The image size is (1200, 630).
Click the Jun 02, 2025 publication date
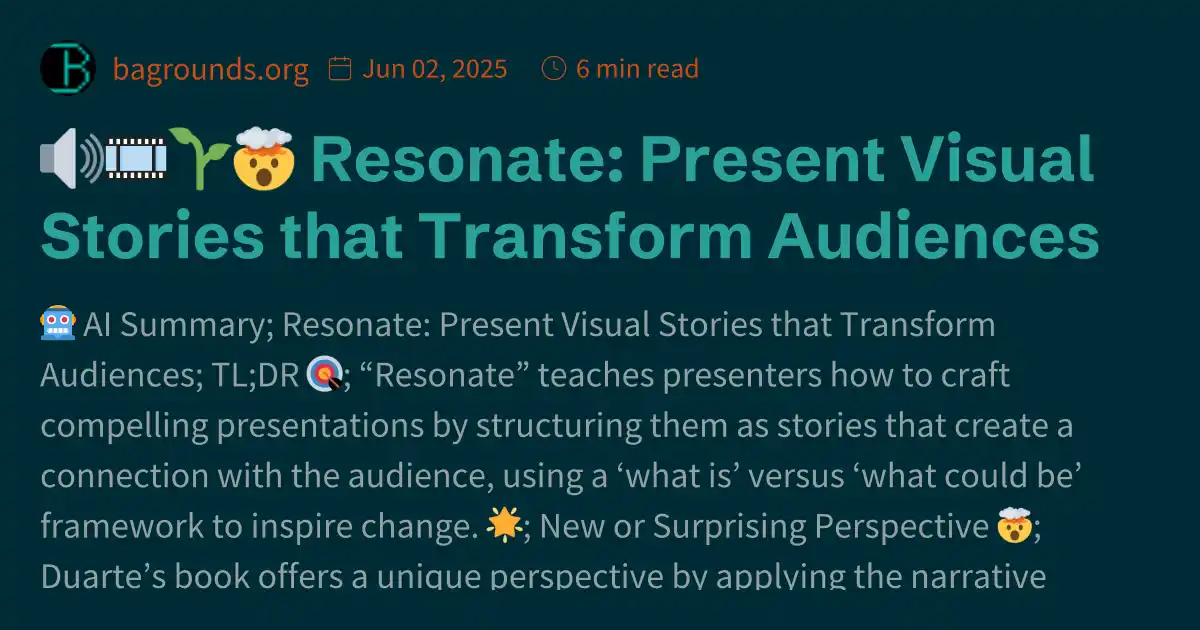point(435,68)
